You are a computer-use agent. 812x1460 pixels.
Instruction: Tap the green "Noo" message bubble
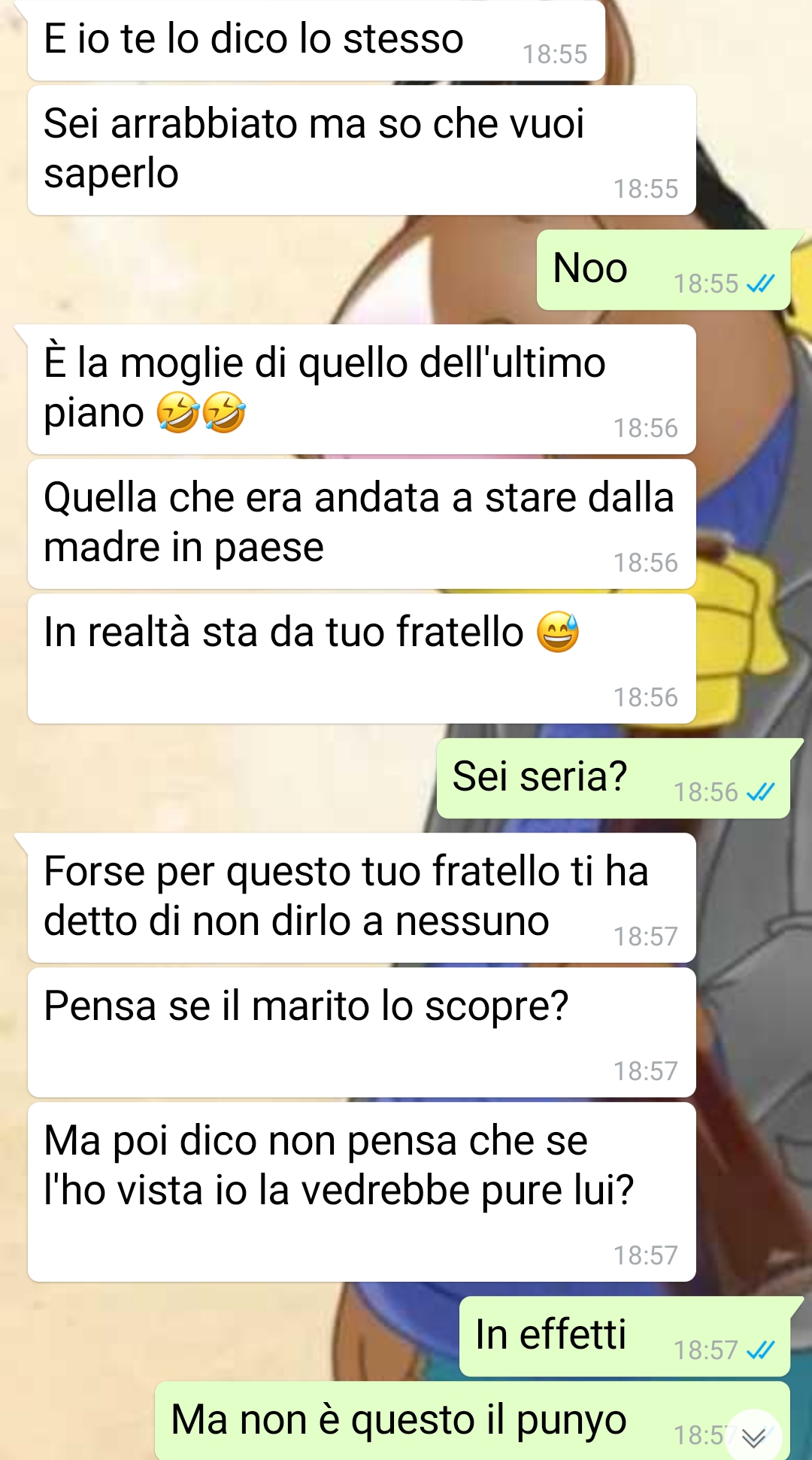tap(664, 270)
